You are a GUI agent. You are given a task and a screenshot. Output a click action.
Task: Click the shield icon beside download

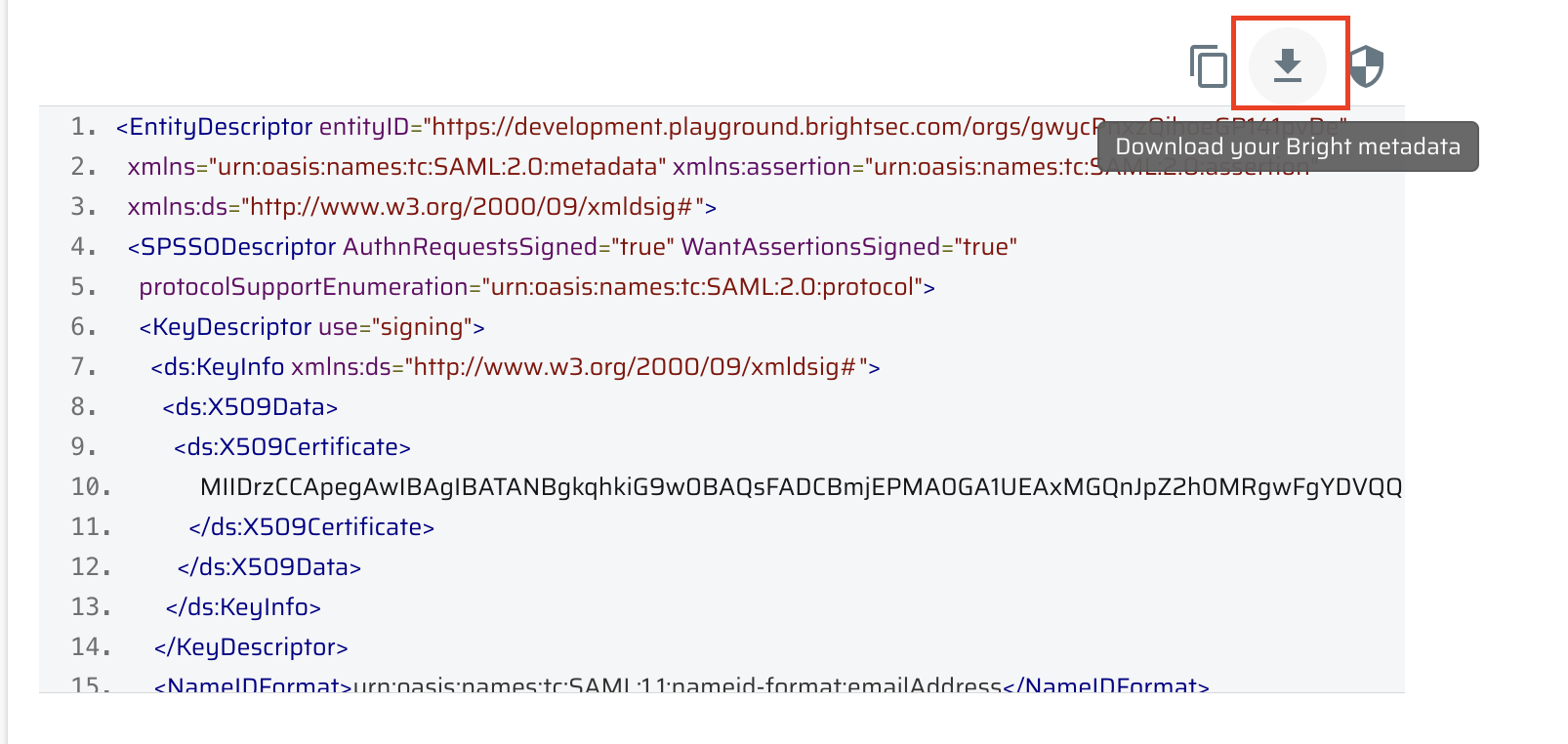tap(1367, 66)
